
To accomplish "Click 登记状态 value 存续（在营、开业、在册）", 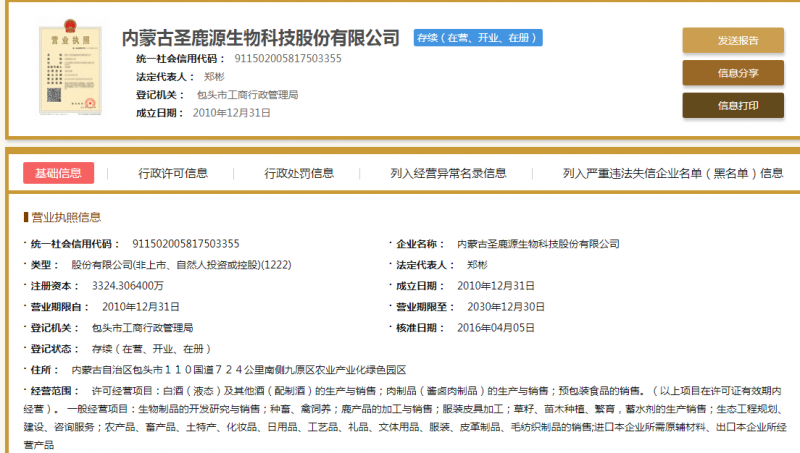I will pyautogui.click(x=152, y=349).
